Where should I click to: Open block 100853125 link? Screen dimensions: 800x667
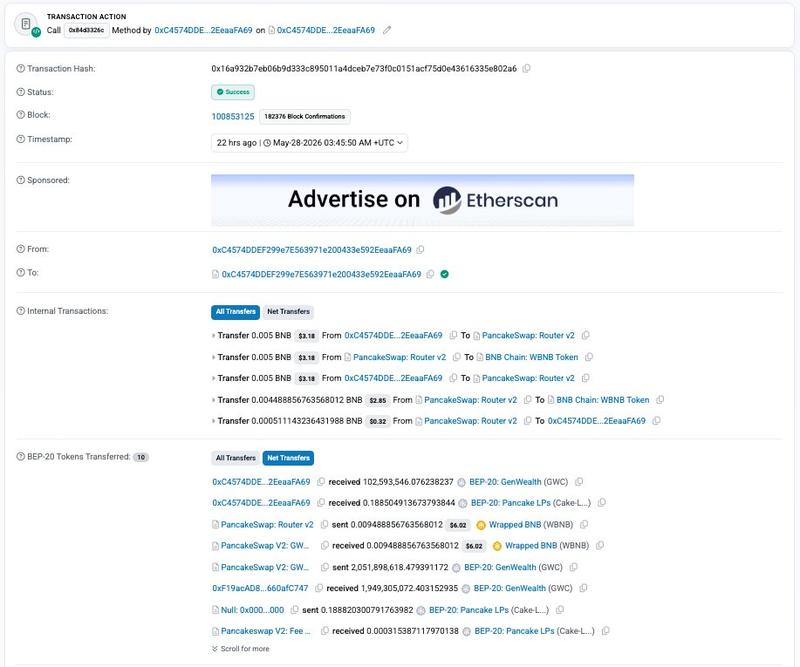pos(233,116)
